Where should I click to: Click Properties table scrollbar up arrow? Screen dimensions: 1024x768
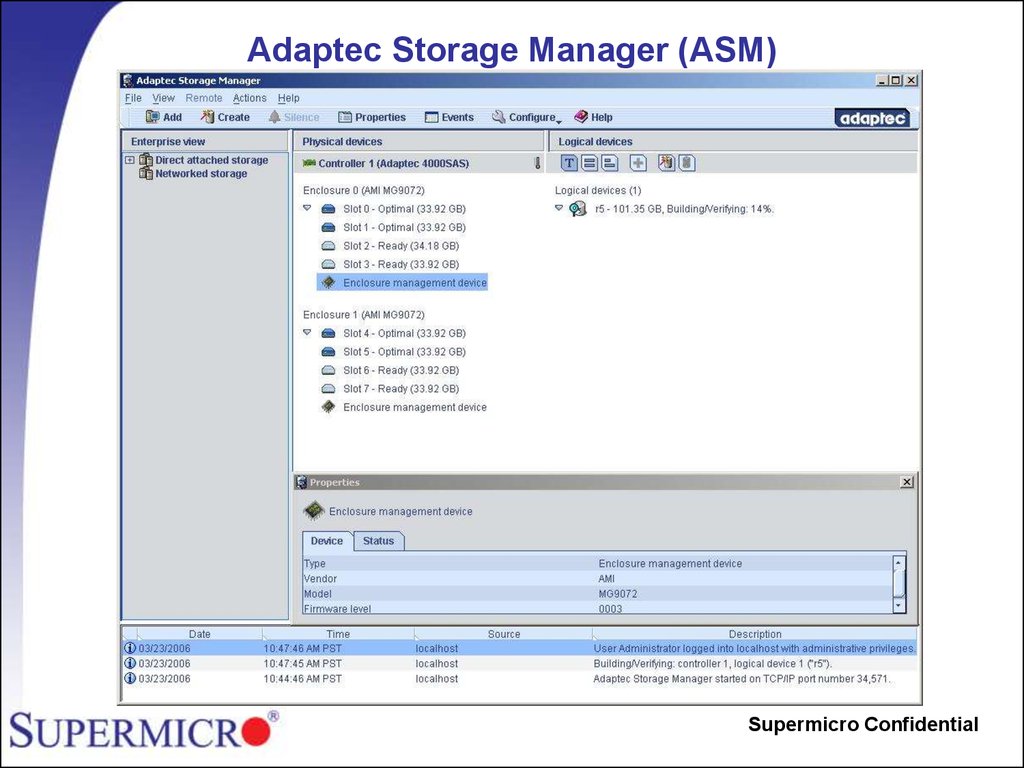click(899, 562)
